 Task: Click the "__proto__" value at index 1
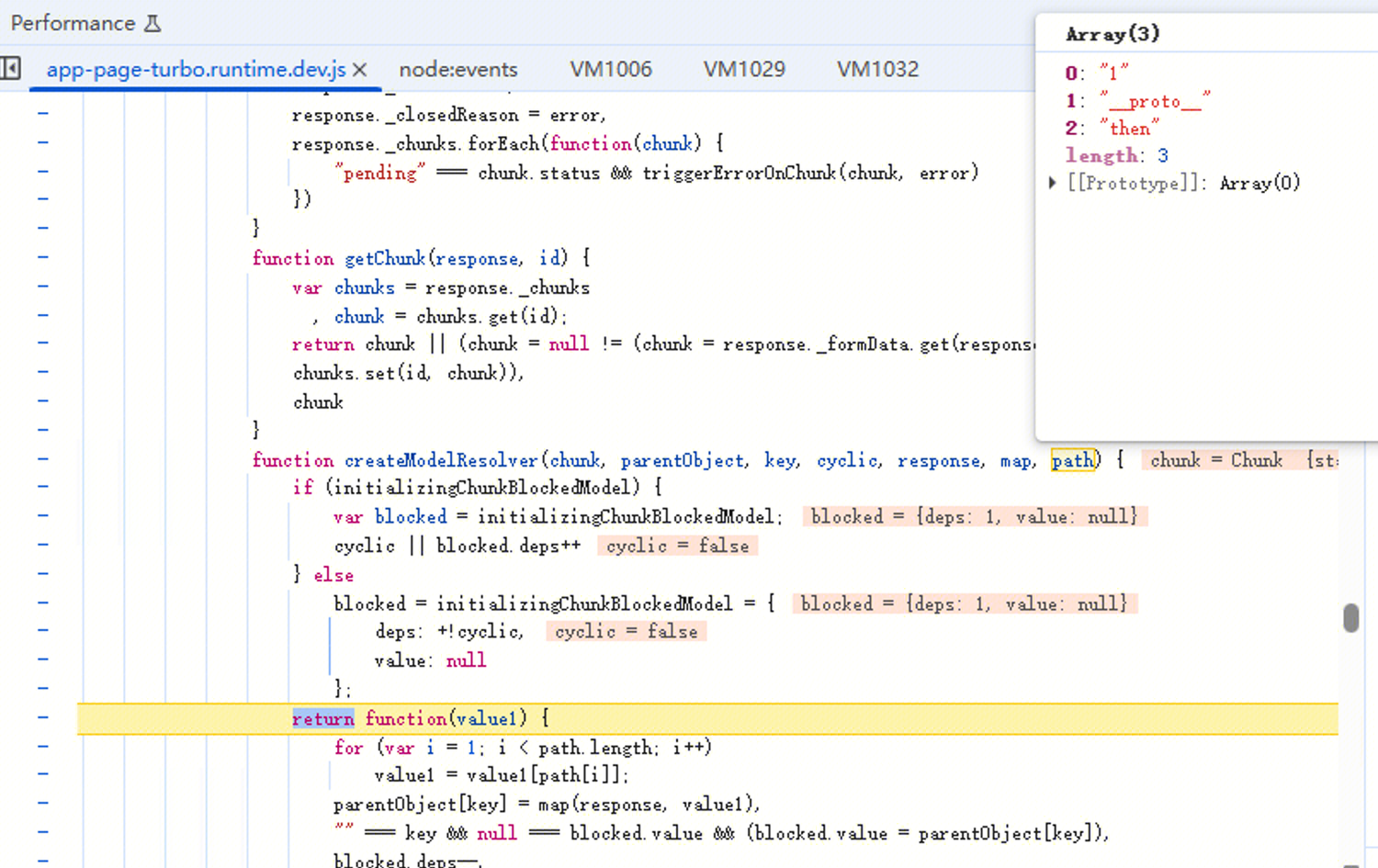1155,101
